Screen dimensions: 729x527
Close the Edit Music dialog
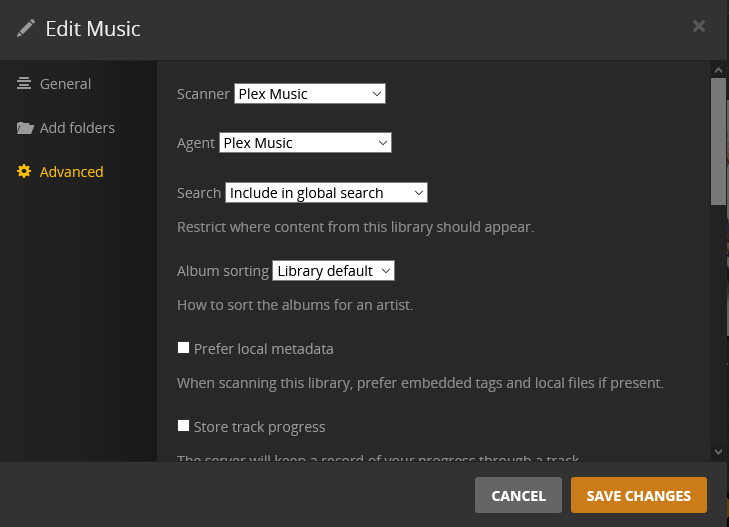[699, 27]
